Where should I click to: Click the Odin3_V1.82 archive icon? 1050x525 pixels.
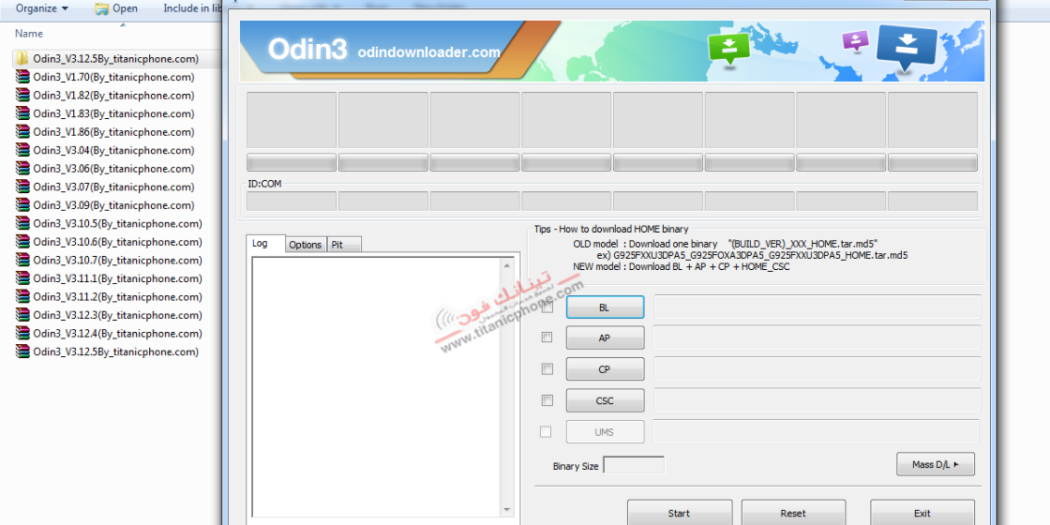click(x=23, y=95)
